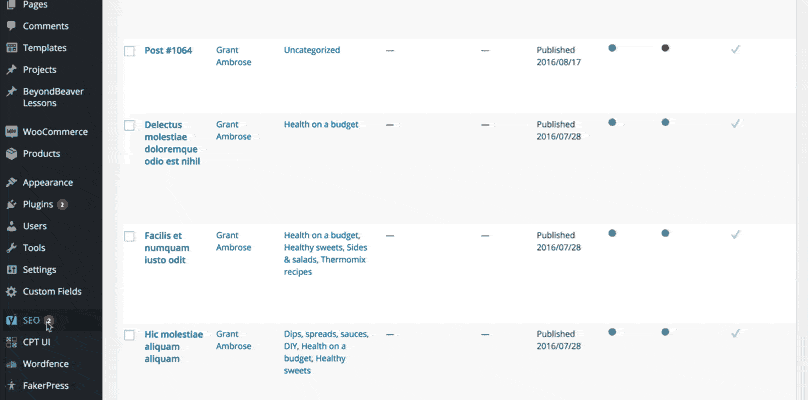Tick checkbox for Delectus molestiae post
This screenshot has height=400, width=808.
click(129, 125)
